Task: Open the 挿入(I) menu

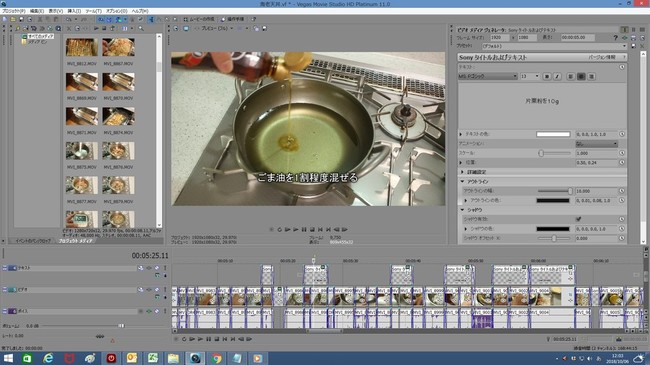Action: coord(74,11)
